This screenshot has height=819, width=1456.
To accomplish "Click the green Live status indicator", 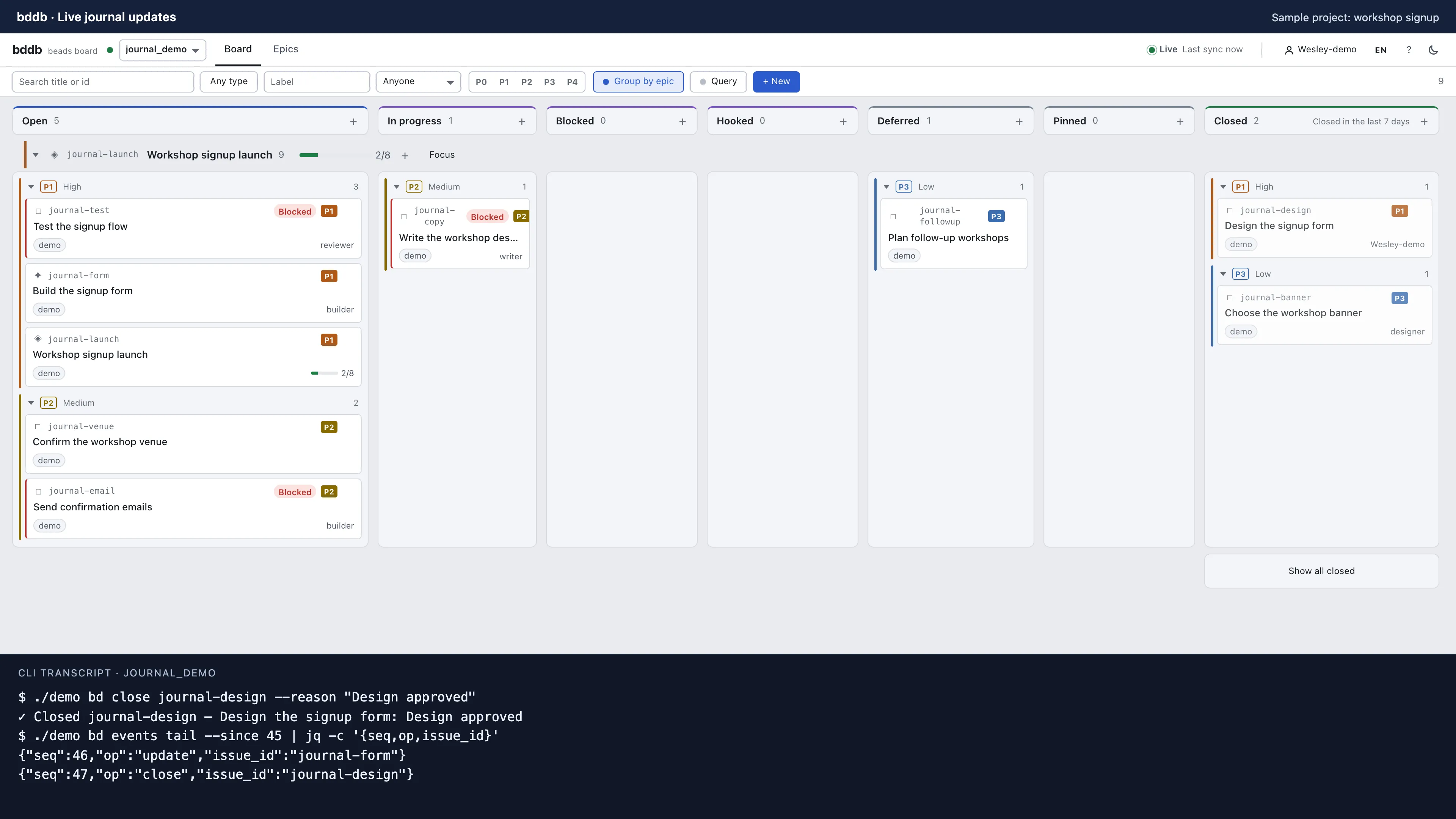I will [x=1152, y=50].
